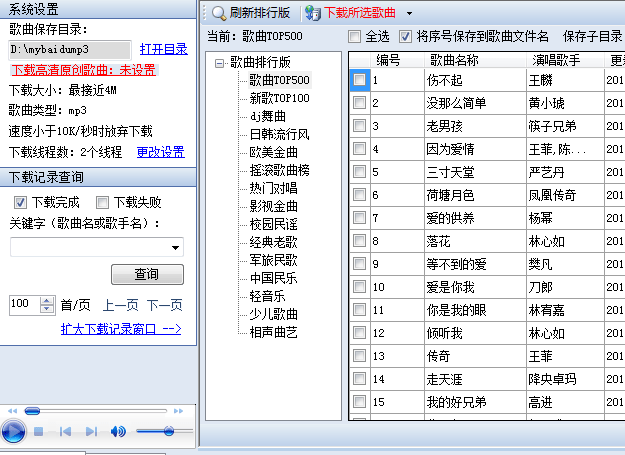
Task: Enable the 下载失败 checkbox
Action: 102,203
